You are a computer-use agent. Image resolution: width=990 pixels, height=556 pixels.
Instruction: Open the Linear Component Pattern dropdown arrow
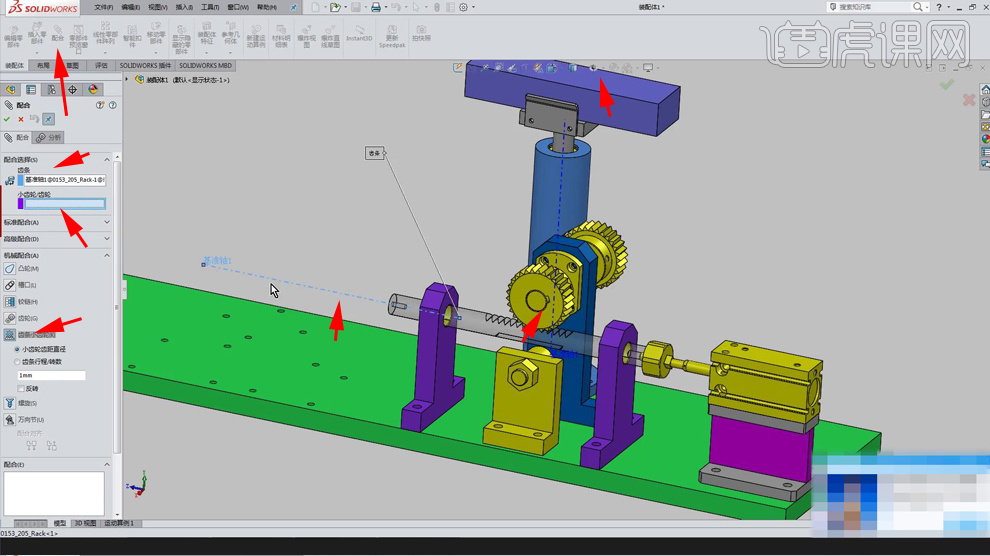coord(105,52)
